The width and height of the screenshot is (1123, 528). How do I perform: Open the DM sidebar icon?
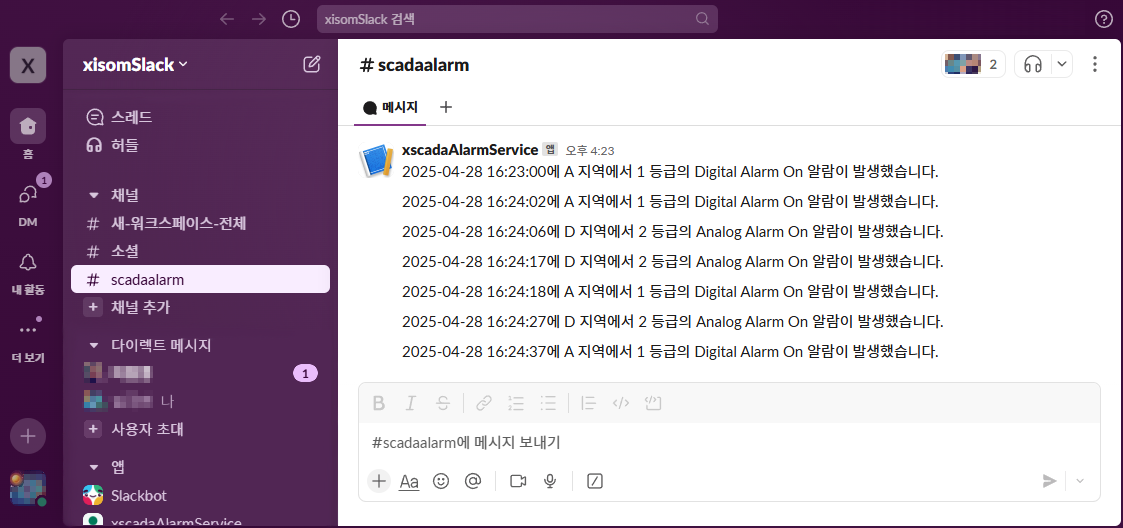pyautogui.click(x=28, y=194)
